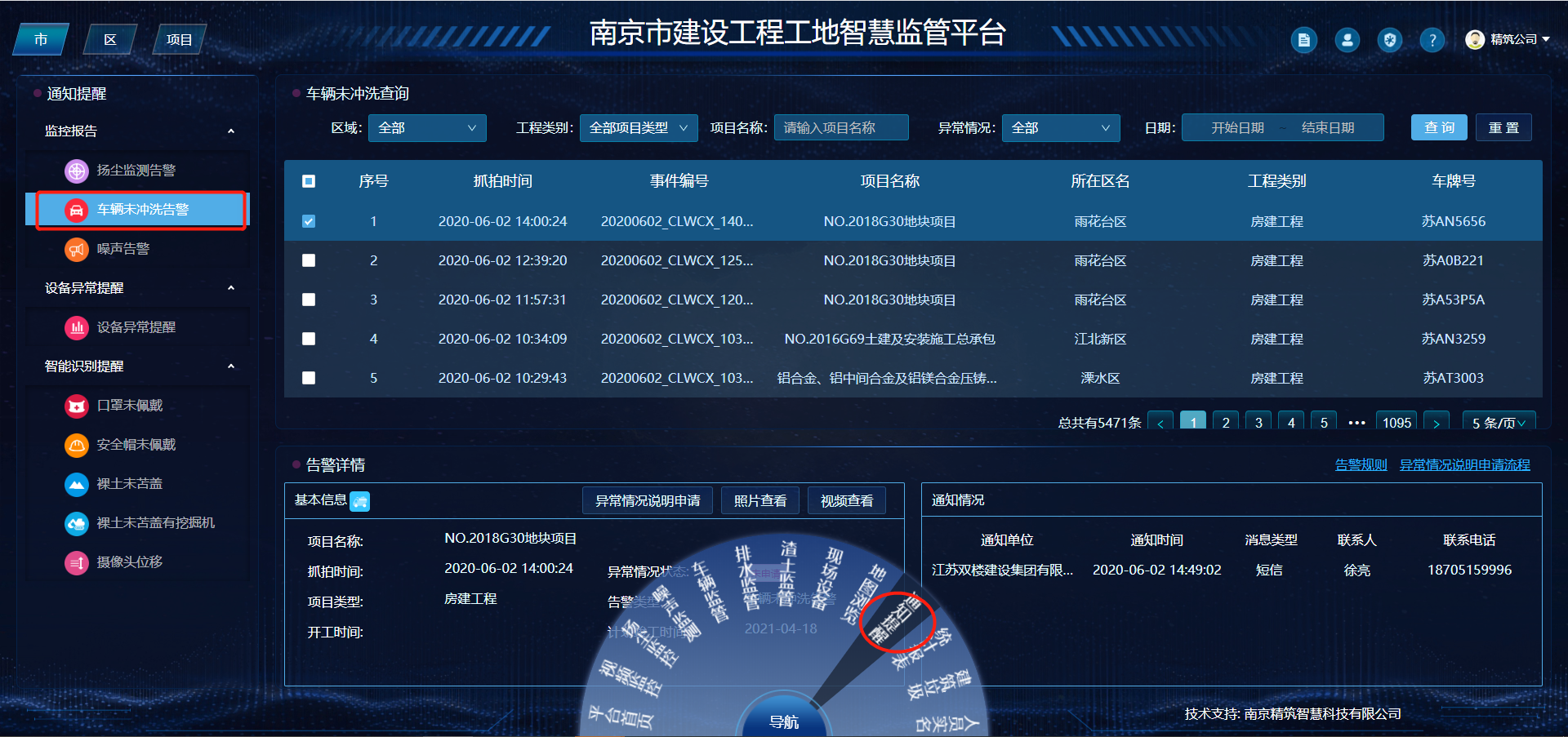This screenshot has width=1568, height=737.
Task: Click the pagination ellipsis jump icon
Action: click(x=1356, y=422)
